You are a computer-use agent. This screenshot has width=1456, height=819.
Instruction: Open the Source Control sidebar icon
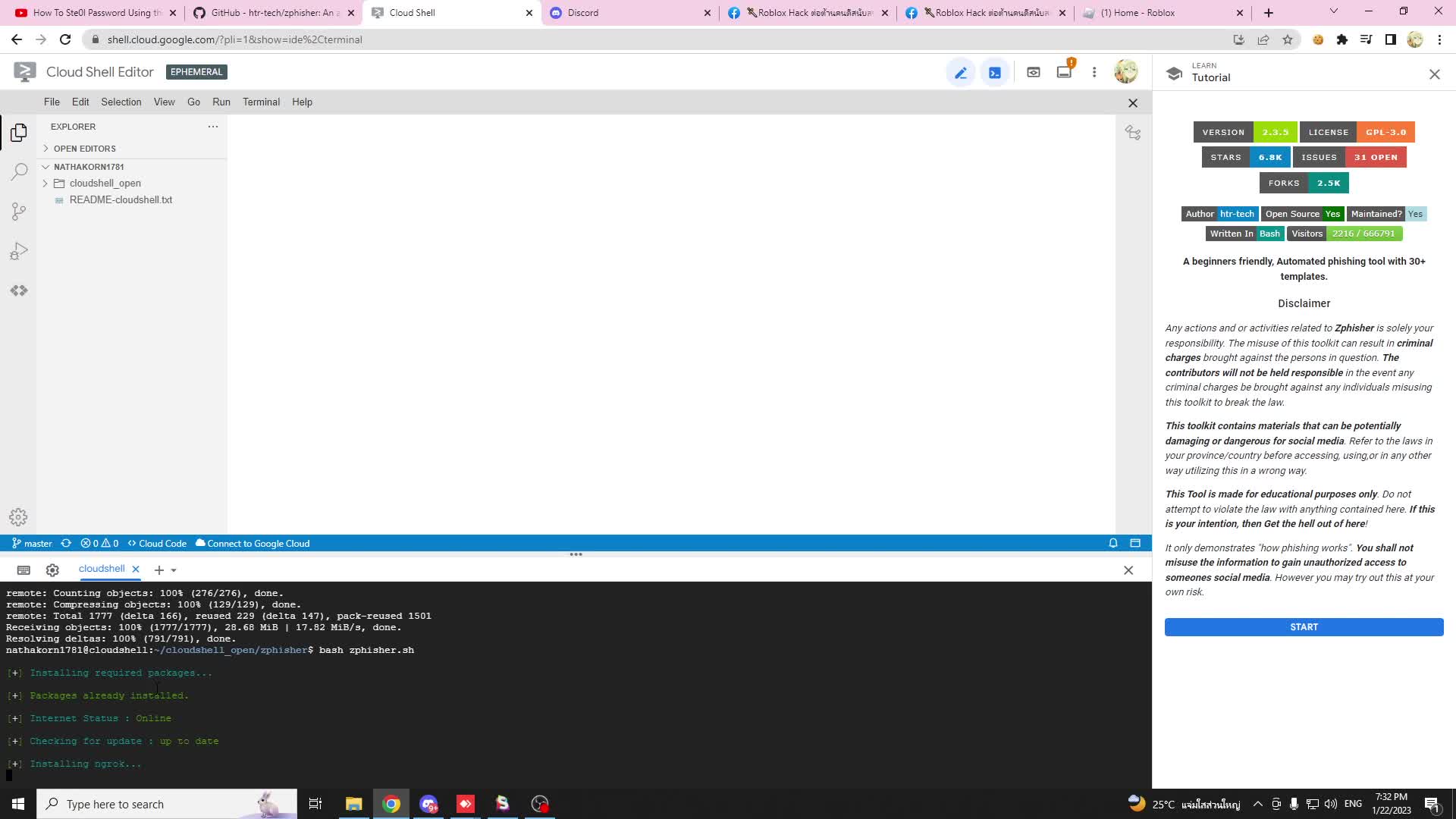click(19, 212)
